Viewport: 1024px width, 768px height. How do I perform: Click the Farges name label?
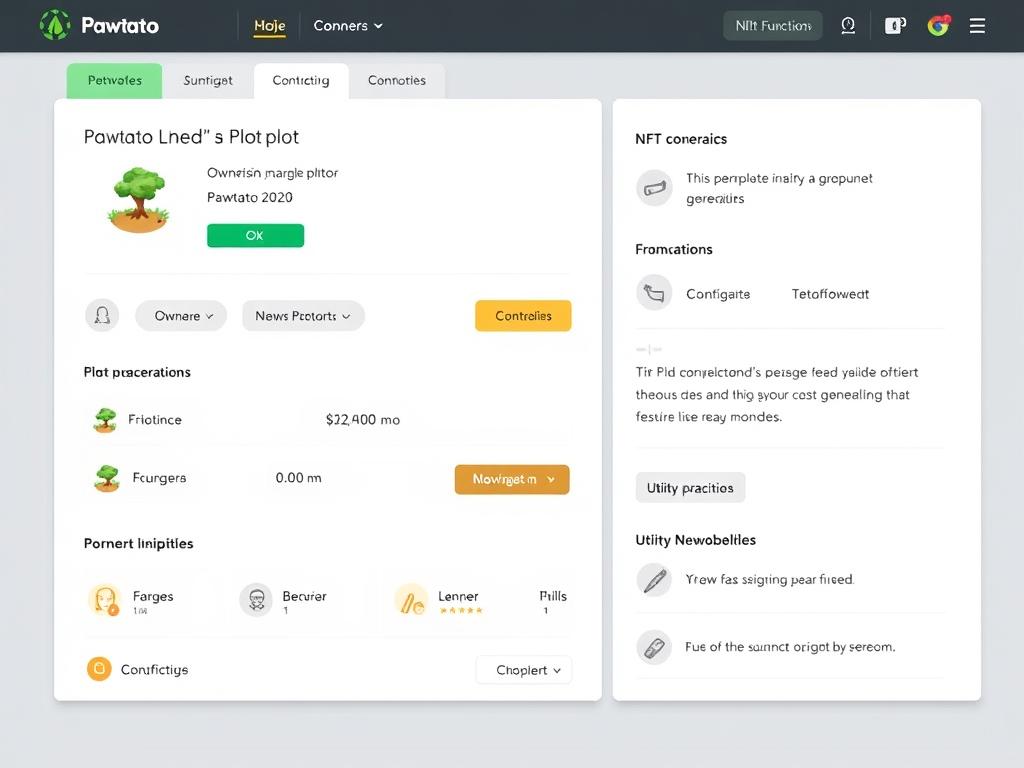tap(153, 596)
